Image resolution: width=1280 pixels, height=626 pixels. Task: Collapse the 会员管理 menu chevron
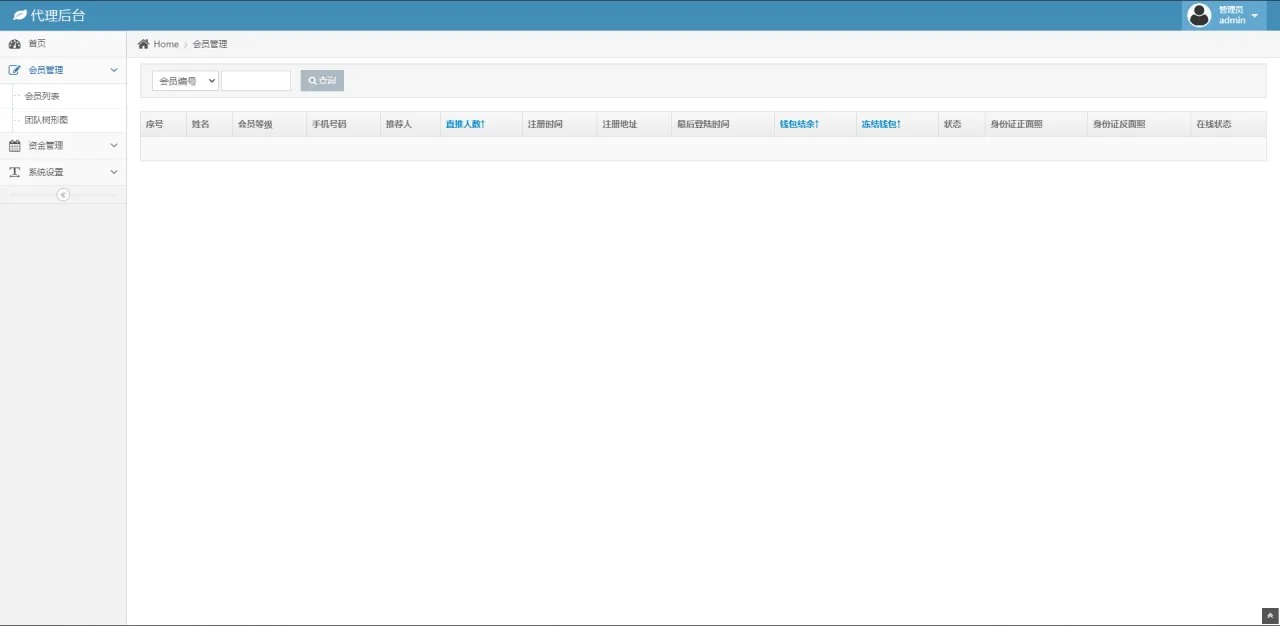pyautogui.click(x=113, y=70)
